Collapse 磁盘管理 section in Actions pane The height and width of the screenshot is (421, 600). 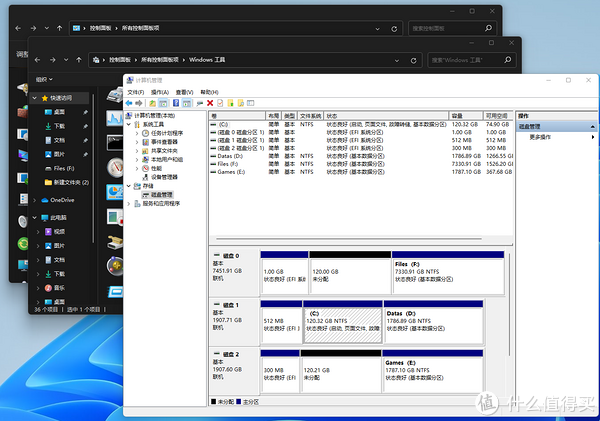(x=592, y=127)
